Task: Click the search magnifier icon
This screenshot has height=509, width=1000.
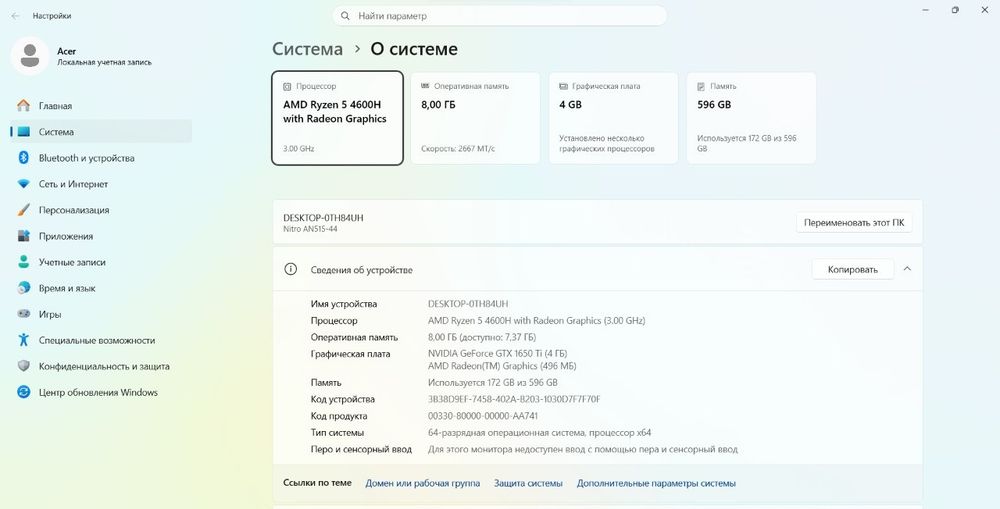Action: 345,16
